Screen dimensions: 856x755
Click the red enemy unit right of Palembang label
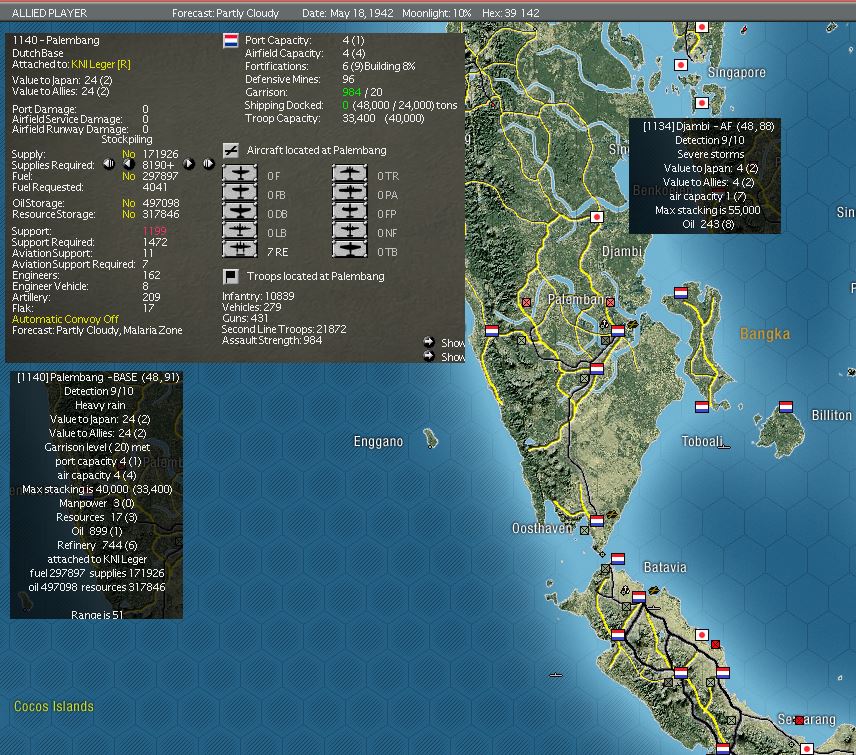click(x=610, y=302)
